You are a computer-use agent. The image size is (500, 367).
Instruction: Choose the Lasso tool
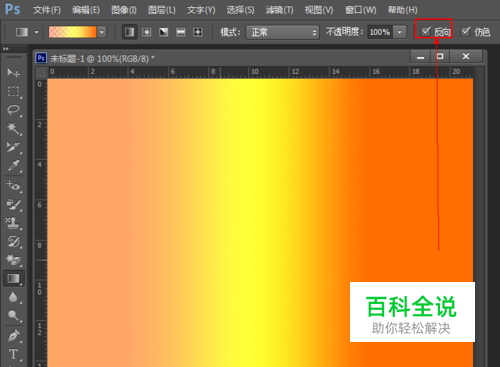click(13, 110)
